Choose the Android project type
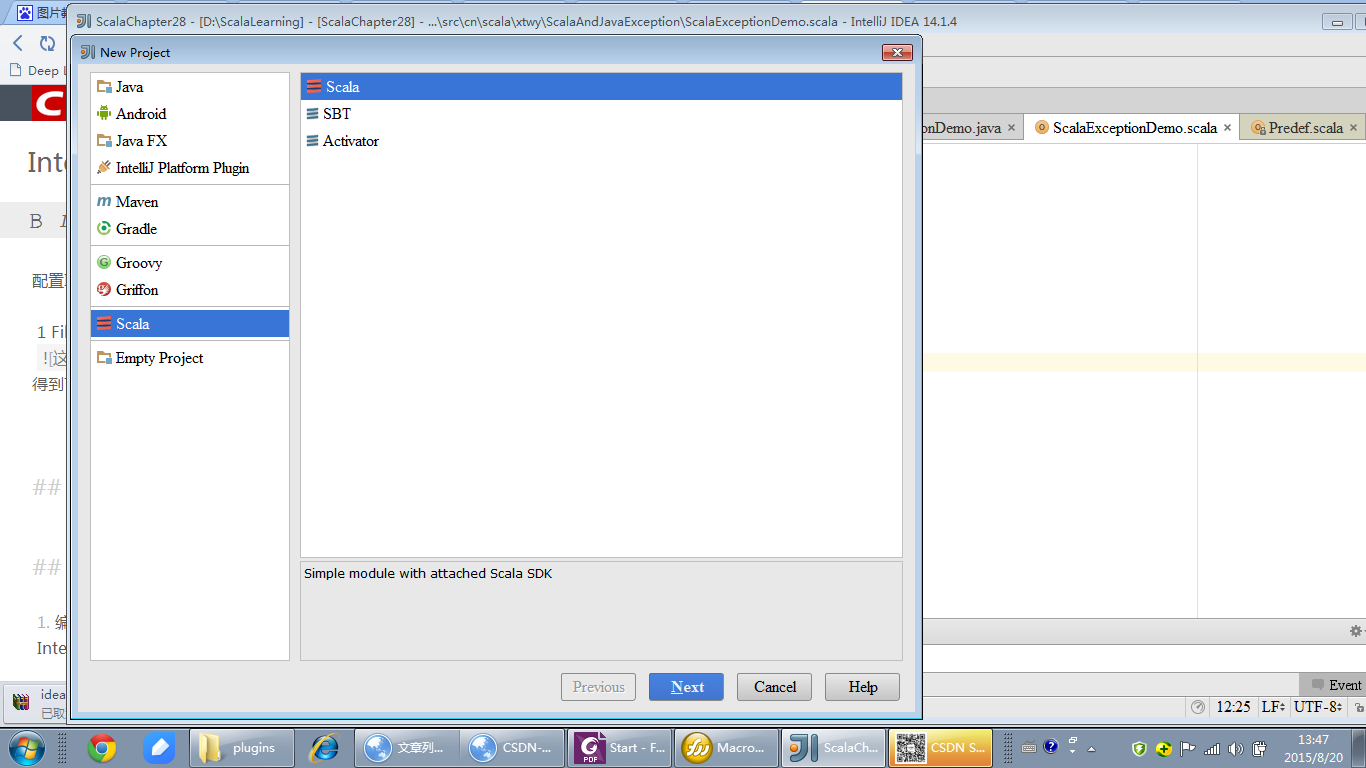This screenshot has width=1366, height=768. (190, 114)
